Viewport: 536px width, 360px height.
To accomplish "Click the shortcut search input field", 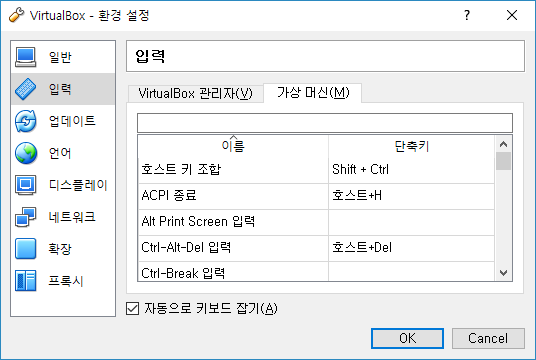I will pos(325,123).
